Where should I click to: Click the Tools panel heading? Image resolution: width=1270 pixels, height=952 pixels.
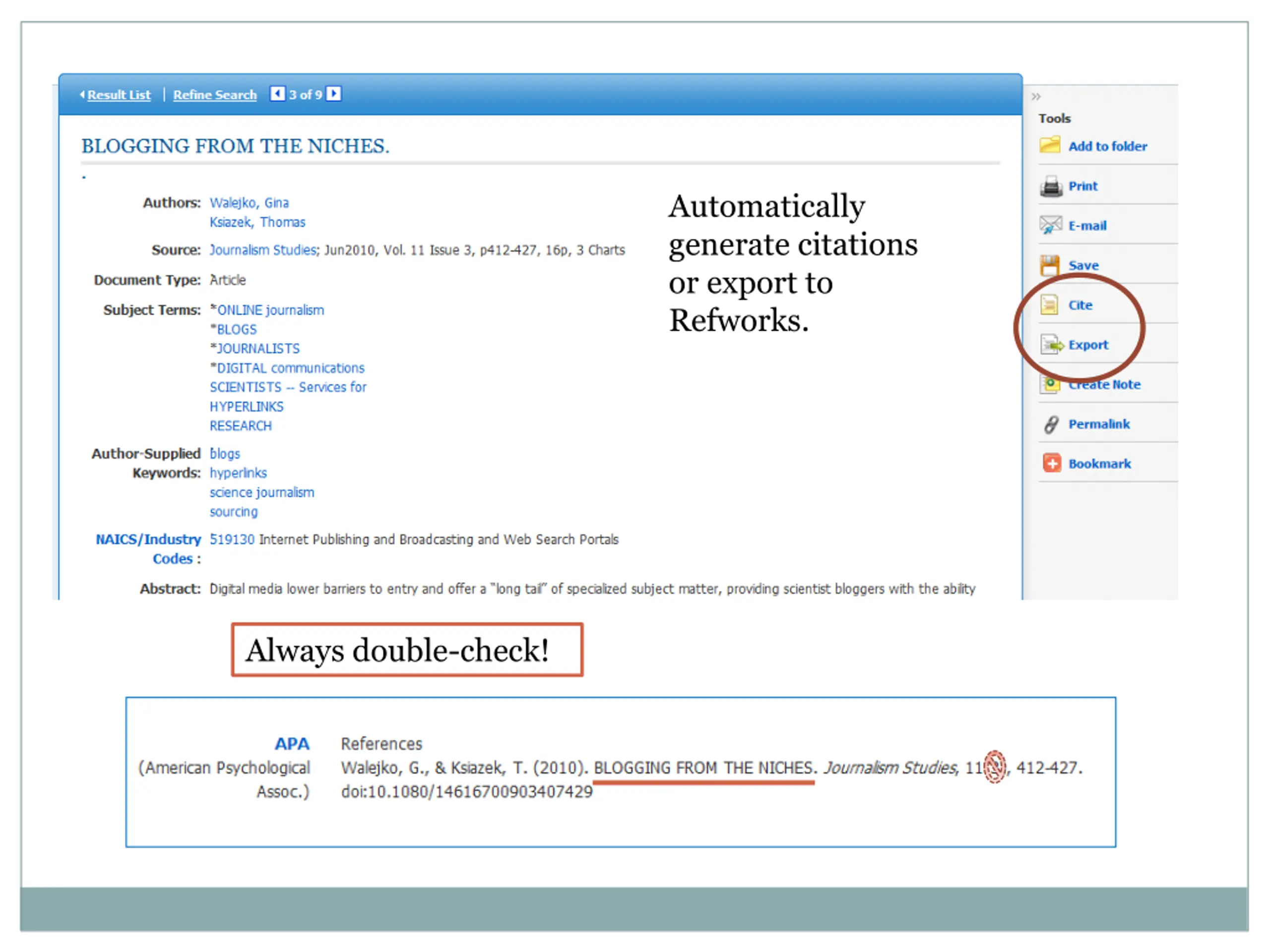pos(1054,118)
